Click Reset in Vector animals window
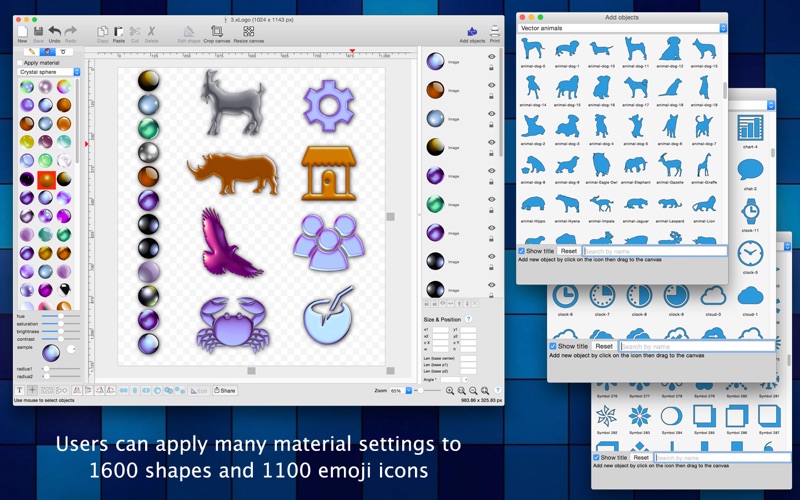Viewport: 800px width, 500px height. coord(569,251)
